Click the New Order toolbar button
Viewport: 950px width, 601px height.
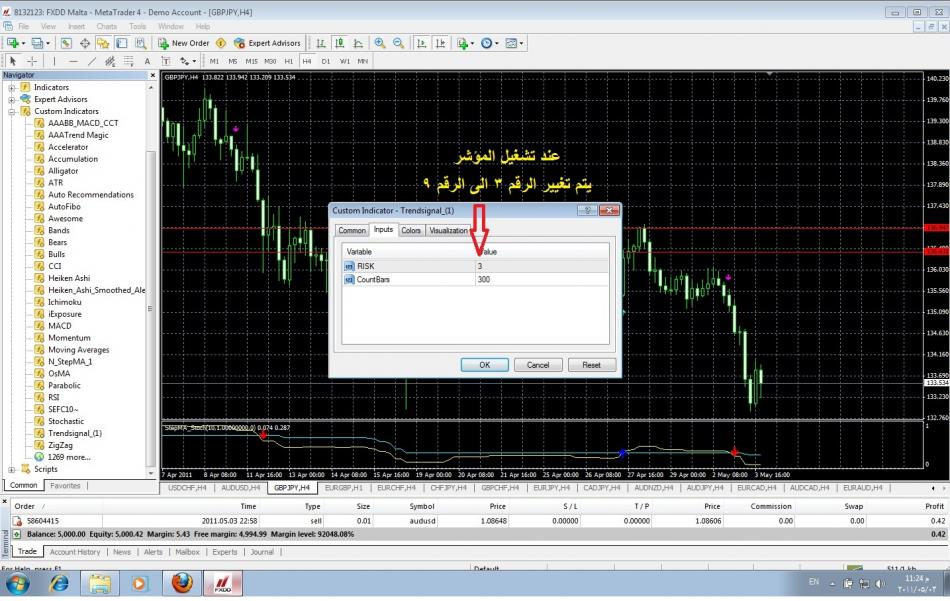[x=184, y=43]
